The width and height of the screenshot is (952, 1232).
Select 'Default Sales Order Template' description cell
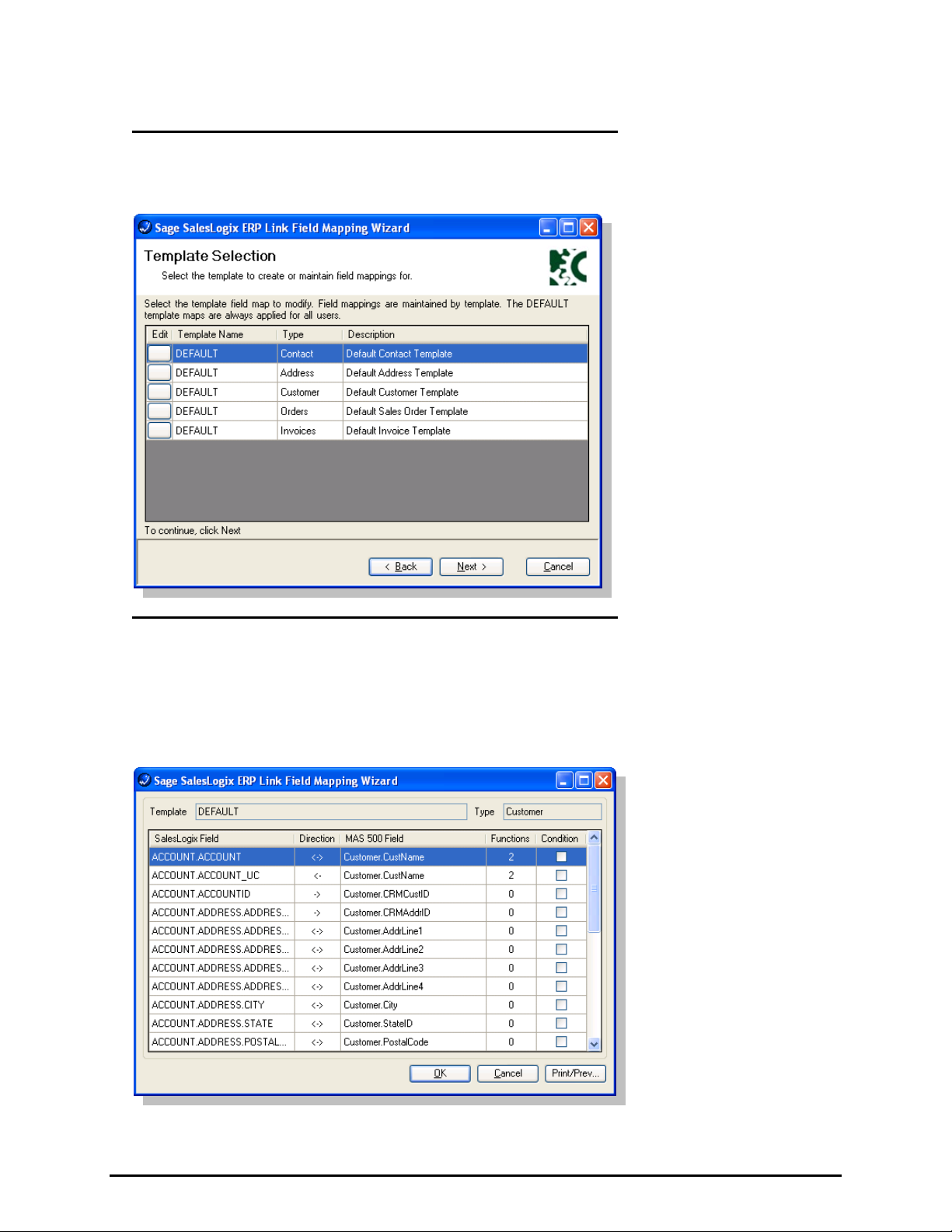click(x=465, y=411)
